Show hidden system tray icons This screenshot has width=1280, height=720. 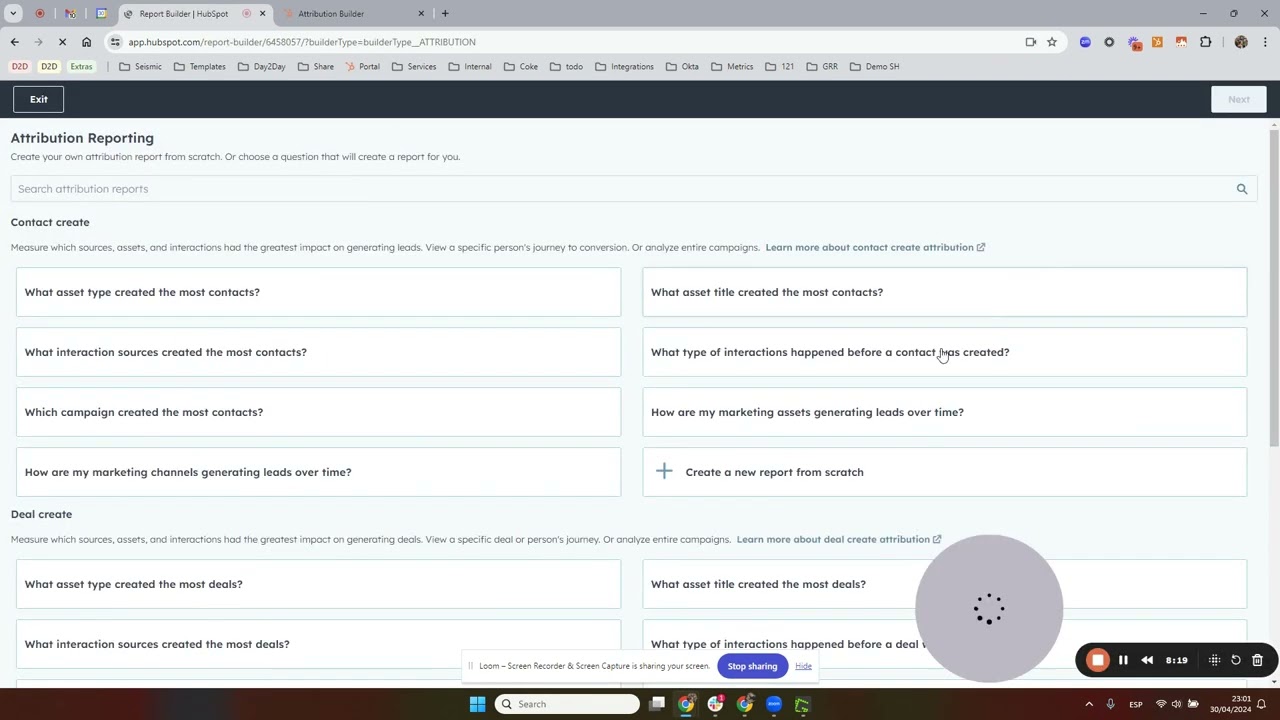1089,704
